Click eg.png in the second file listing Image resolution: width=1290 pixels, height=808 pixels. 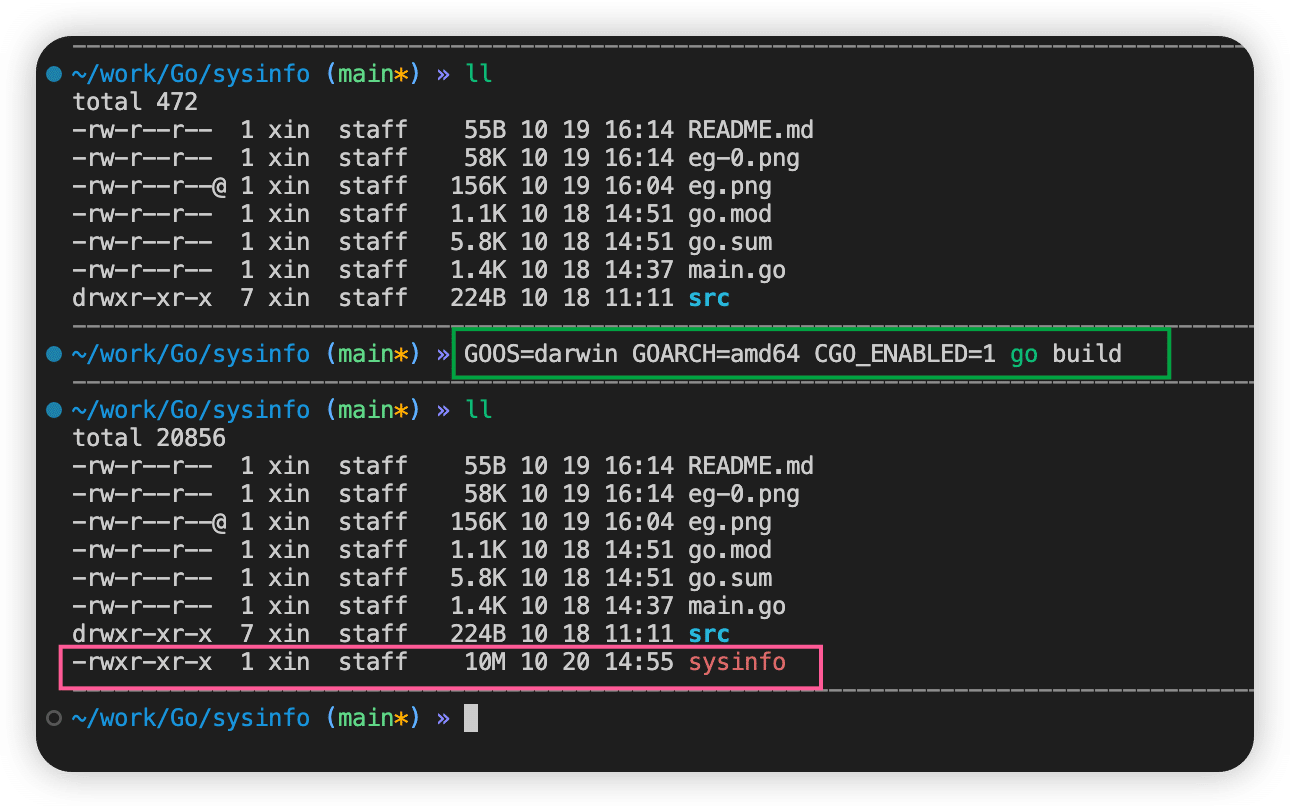click(x=729, y=522)
